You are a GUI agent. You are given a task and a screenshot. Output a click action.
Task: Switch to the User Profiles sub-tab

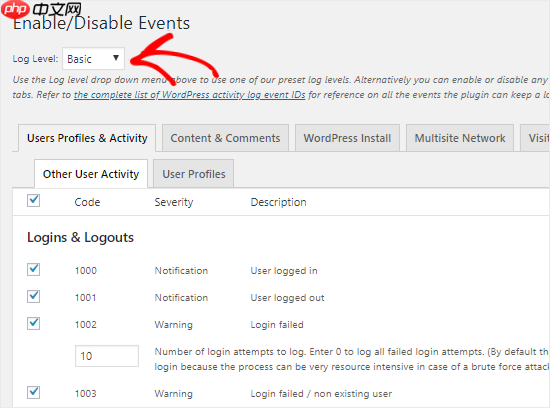point(194,174)
